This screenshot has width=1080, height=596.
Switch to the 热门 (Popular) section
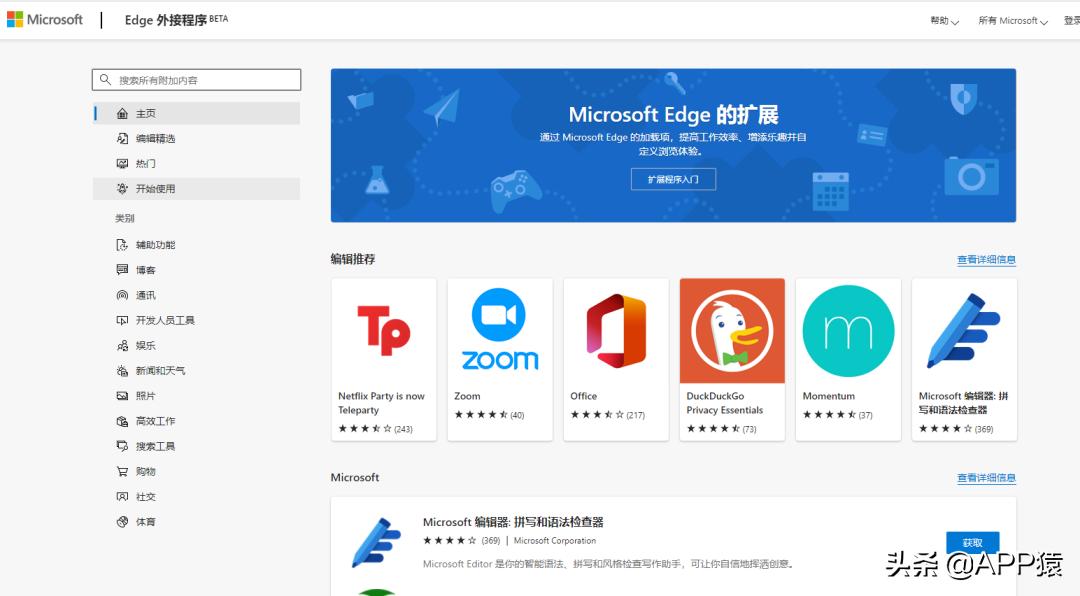tap(143, 163)
